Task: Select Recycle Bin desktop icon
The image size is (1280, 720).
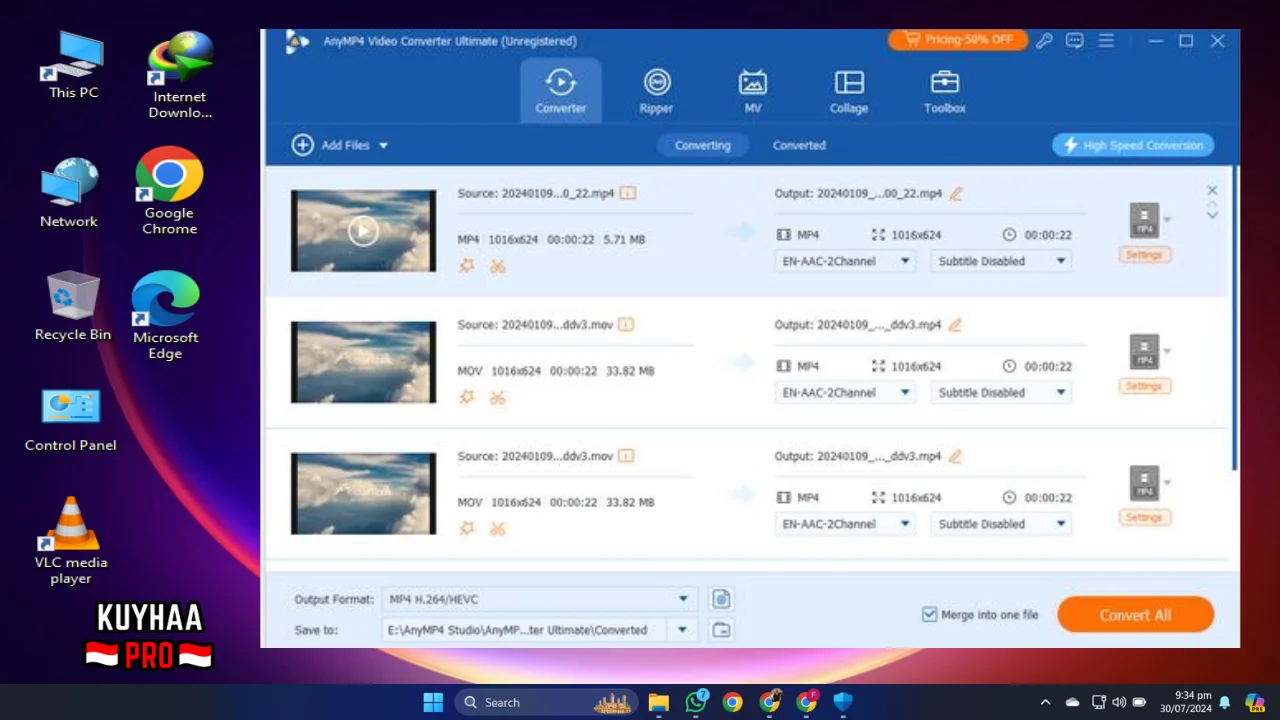Action: tap(73, 306)
